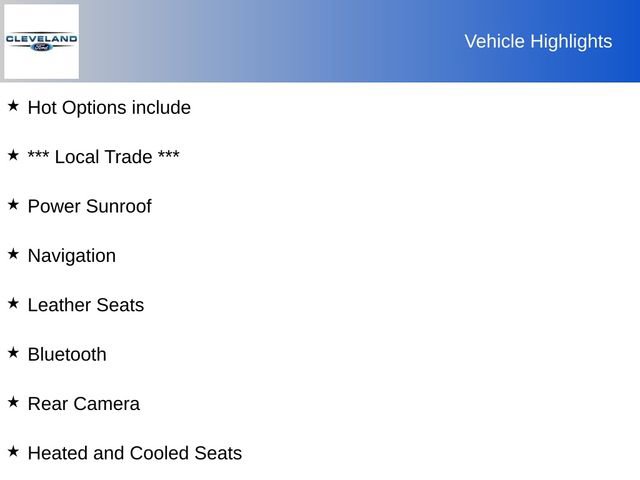The image size is (640, 480).
Task: Click the Ford oval emblem in the logo
Action: [41, 48]
